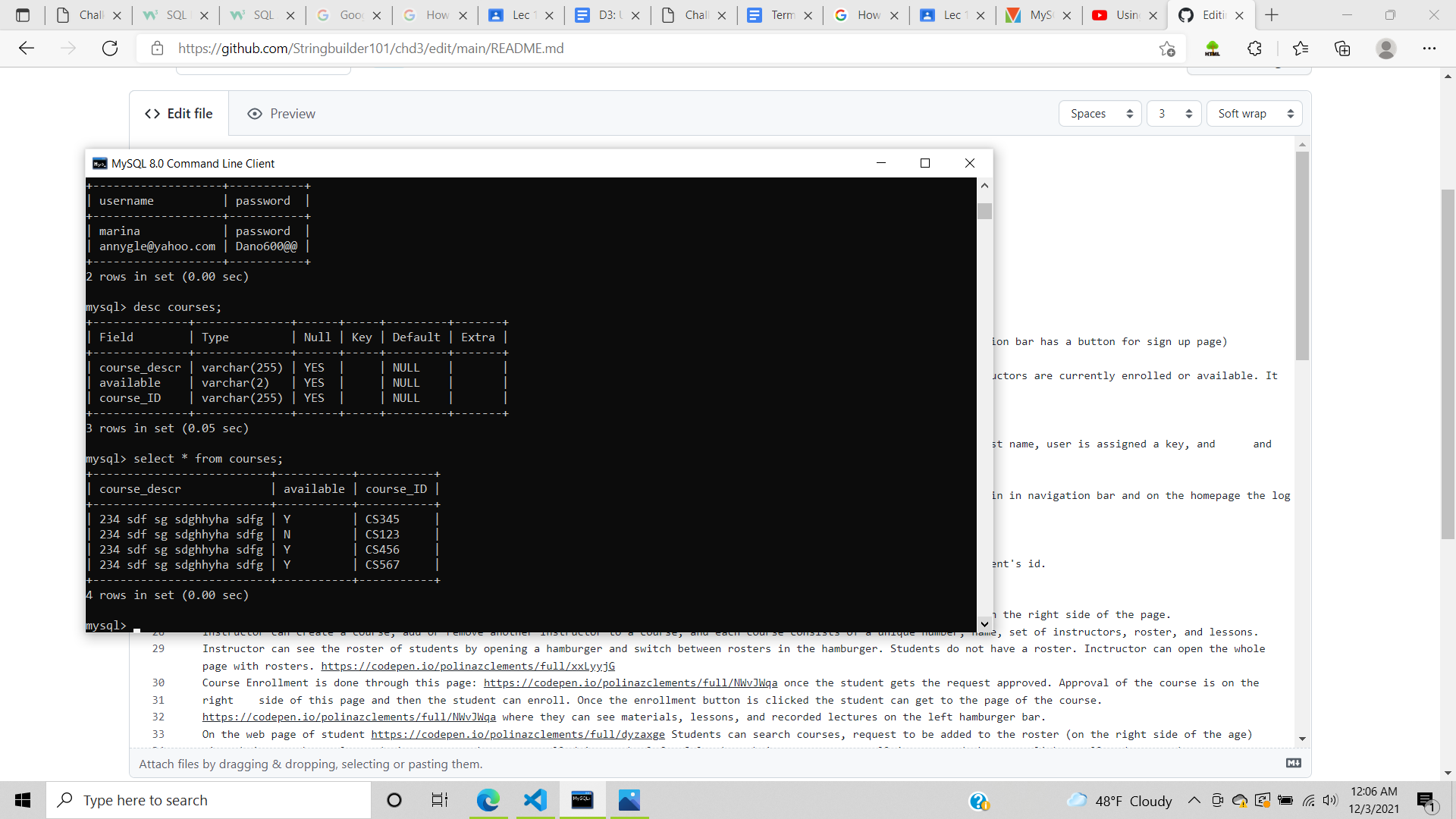This screenshot has height=819, width=1456.
Task: Toggle favorite status for this page
Action: pos(1168,49)
